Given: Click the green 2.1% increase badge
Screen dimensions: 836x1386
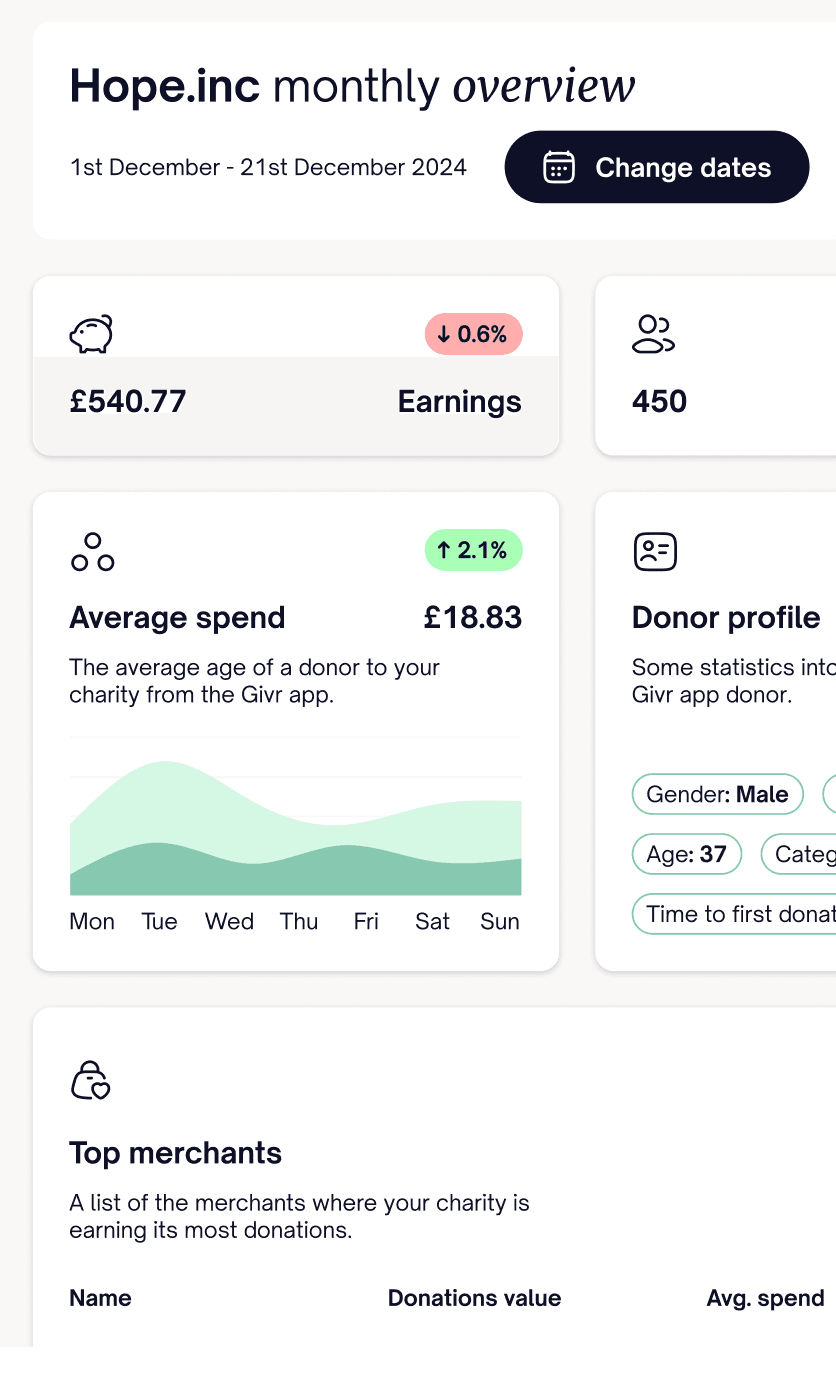Looking at the screenshot, I should (473, 550).
